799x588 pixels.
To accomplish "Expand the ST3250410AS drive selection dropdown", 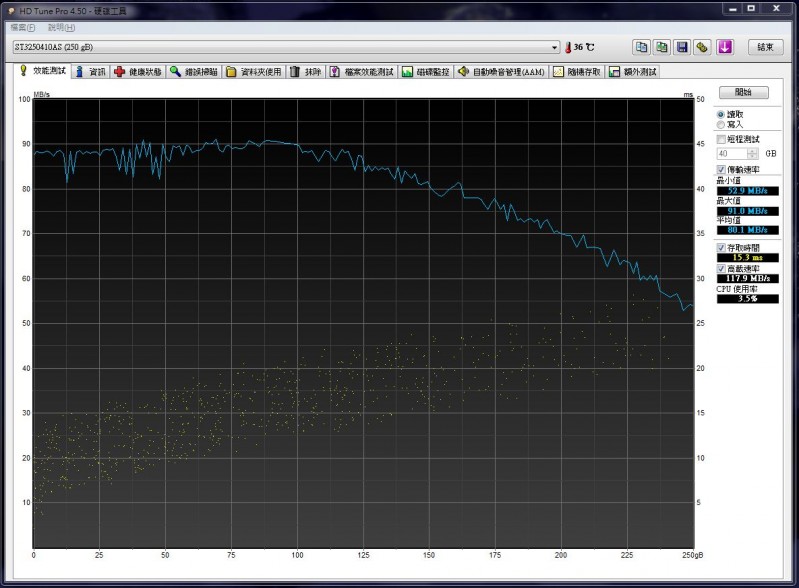I will [554, 47].
